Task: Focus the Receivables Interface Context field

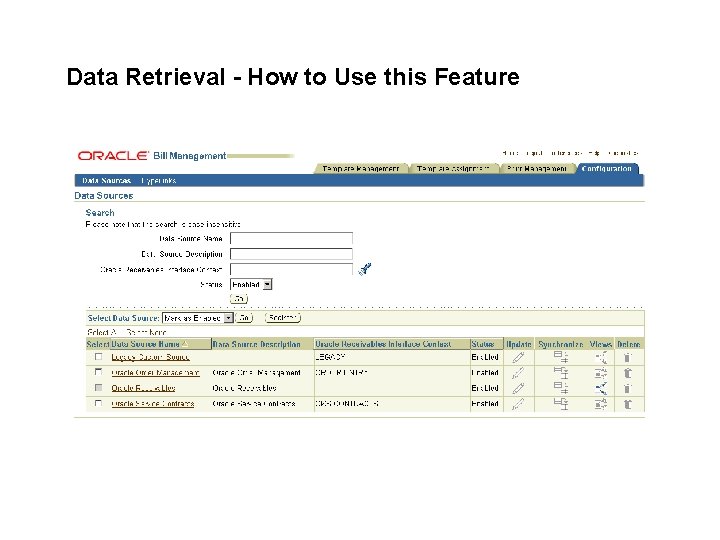Action: (292, 269)
